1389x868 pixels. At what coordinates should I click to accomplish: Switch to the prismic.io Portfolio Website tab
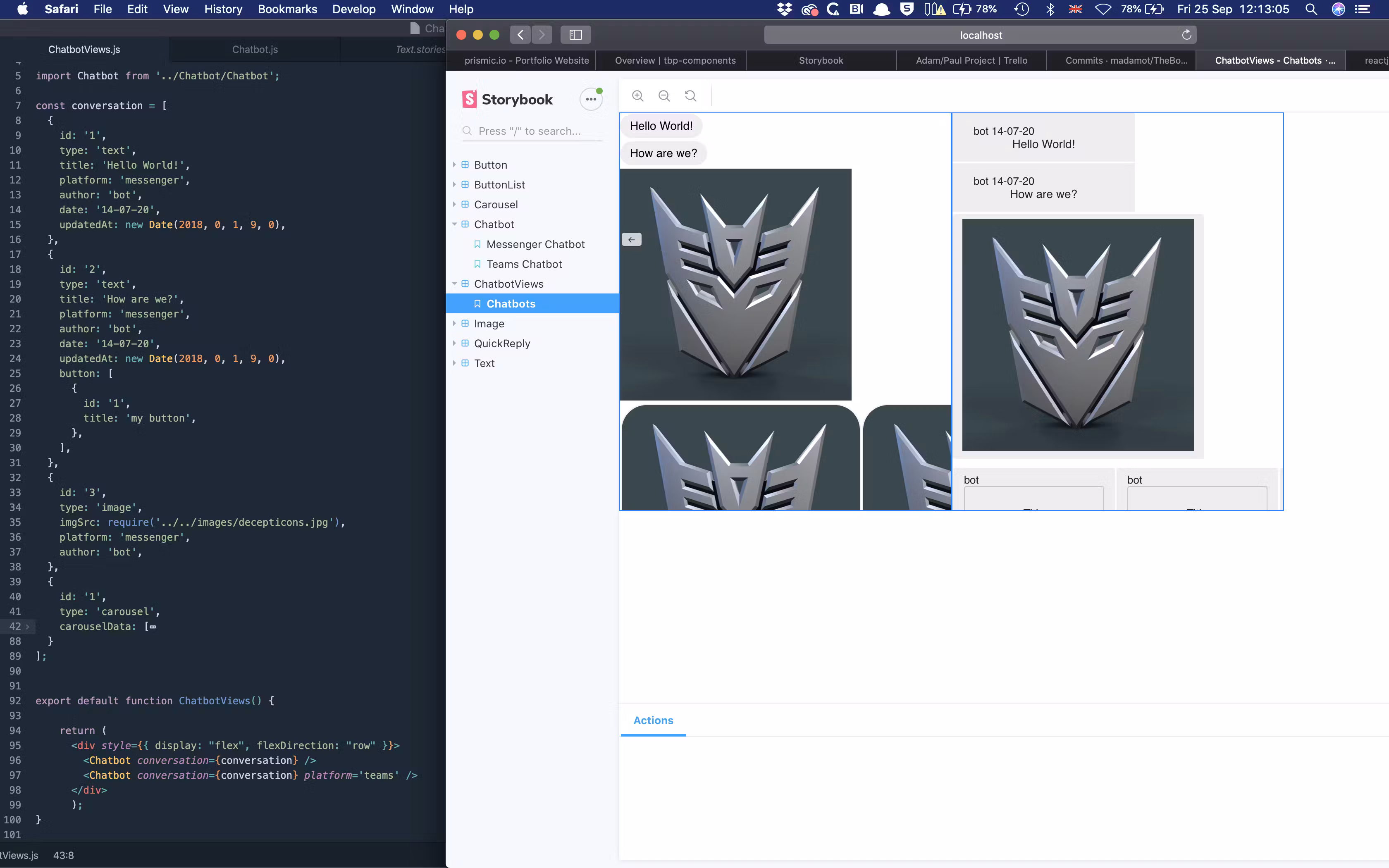tap(526, 60)
